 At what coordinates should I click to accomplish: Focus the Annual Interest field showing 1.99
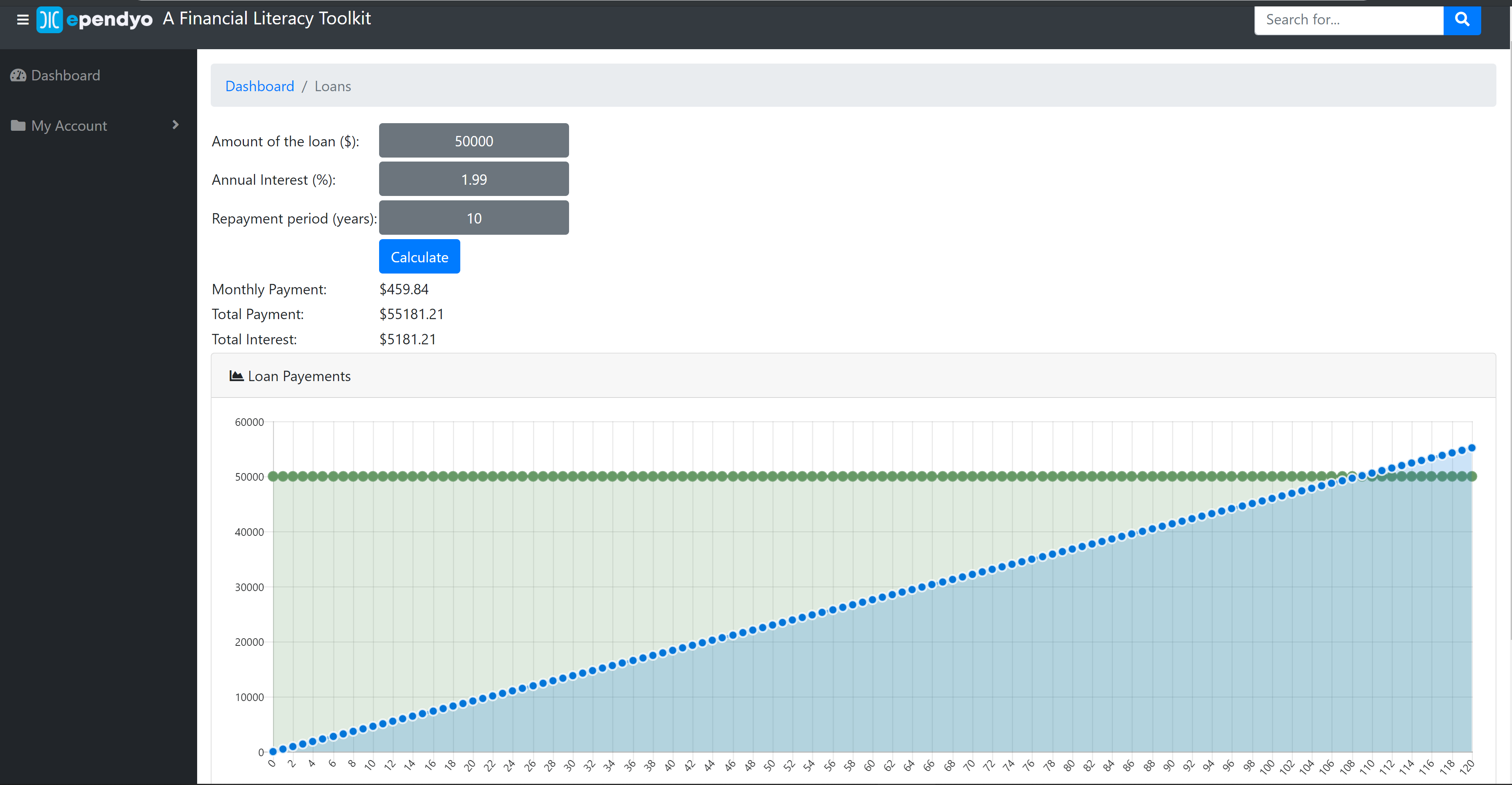tap(473, 180)
